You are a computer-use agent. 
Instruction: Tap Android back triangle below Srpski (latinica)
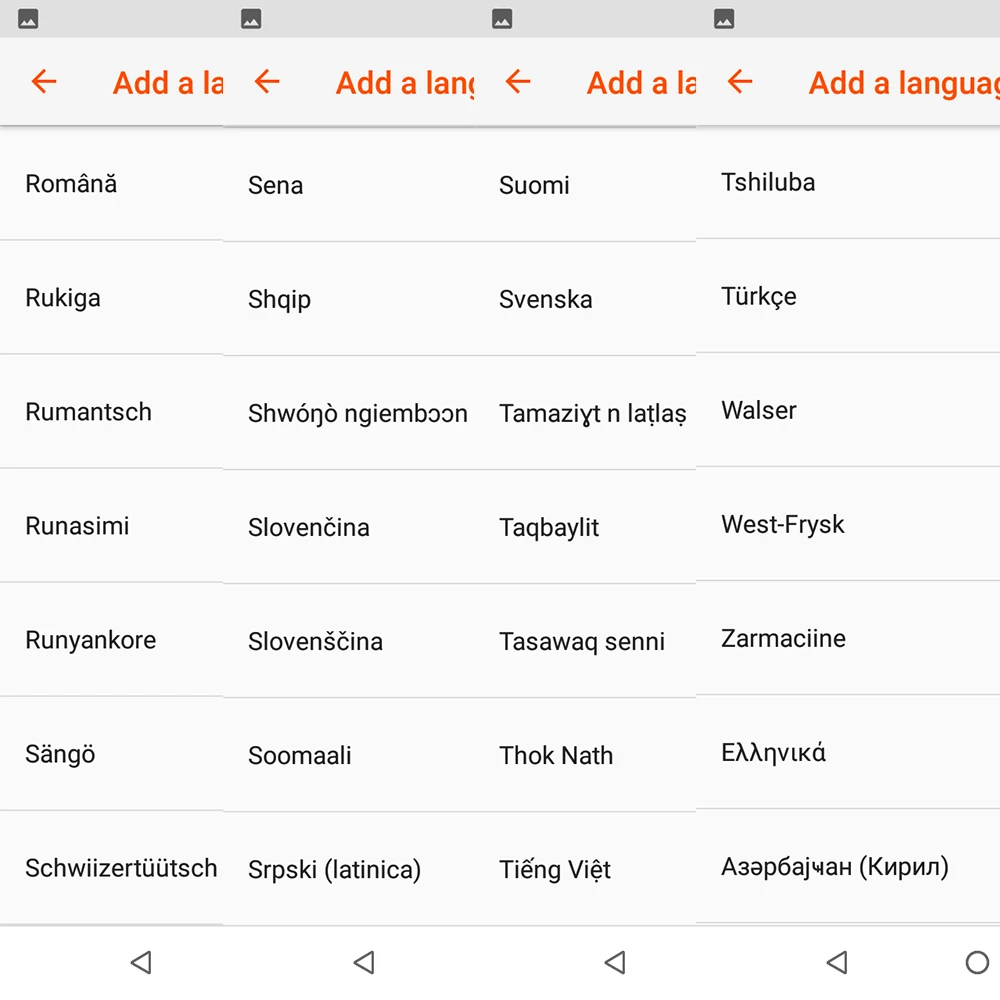364,962
